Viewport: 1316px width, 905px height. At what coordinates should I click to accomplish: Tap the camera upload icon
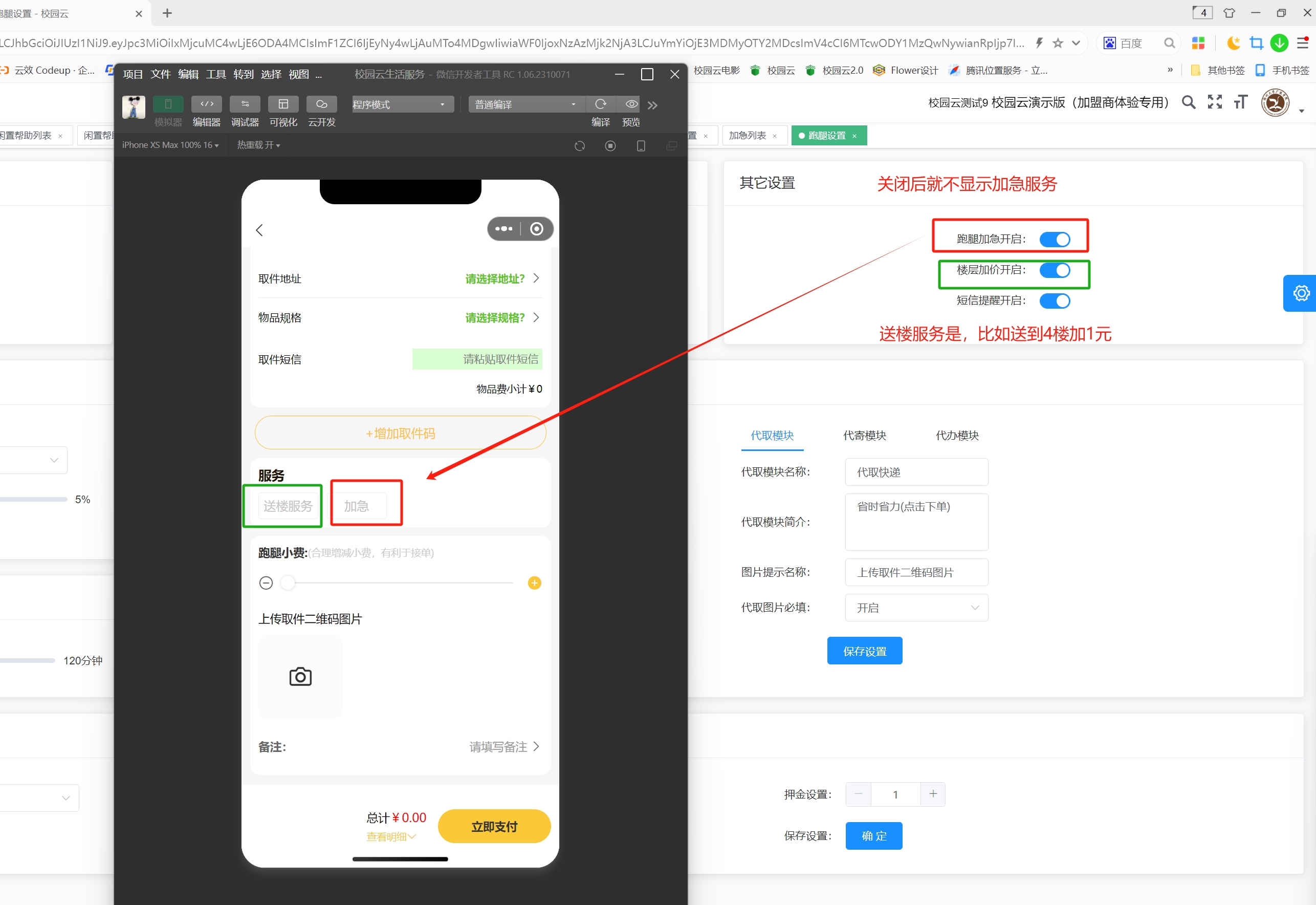300,677
